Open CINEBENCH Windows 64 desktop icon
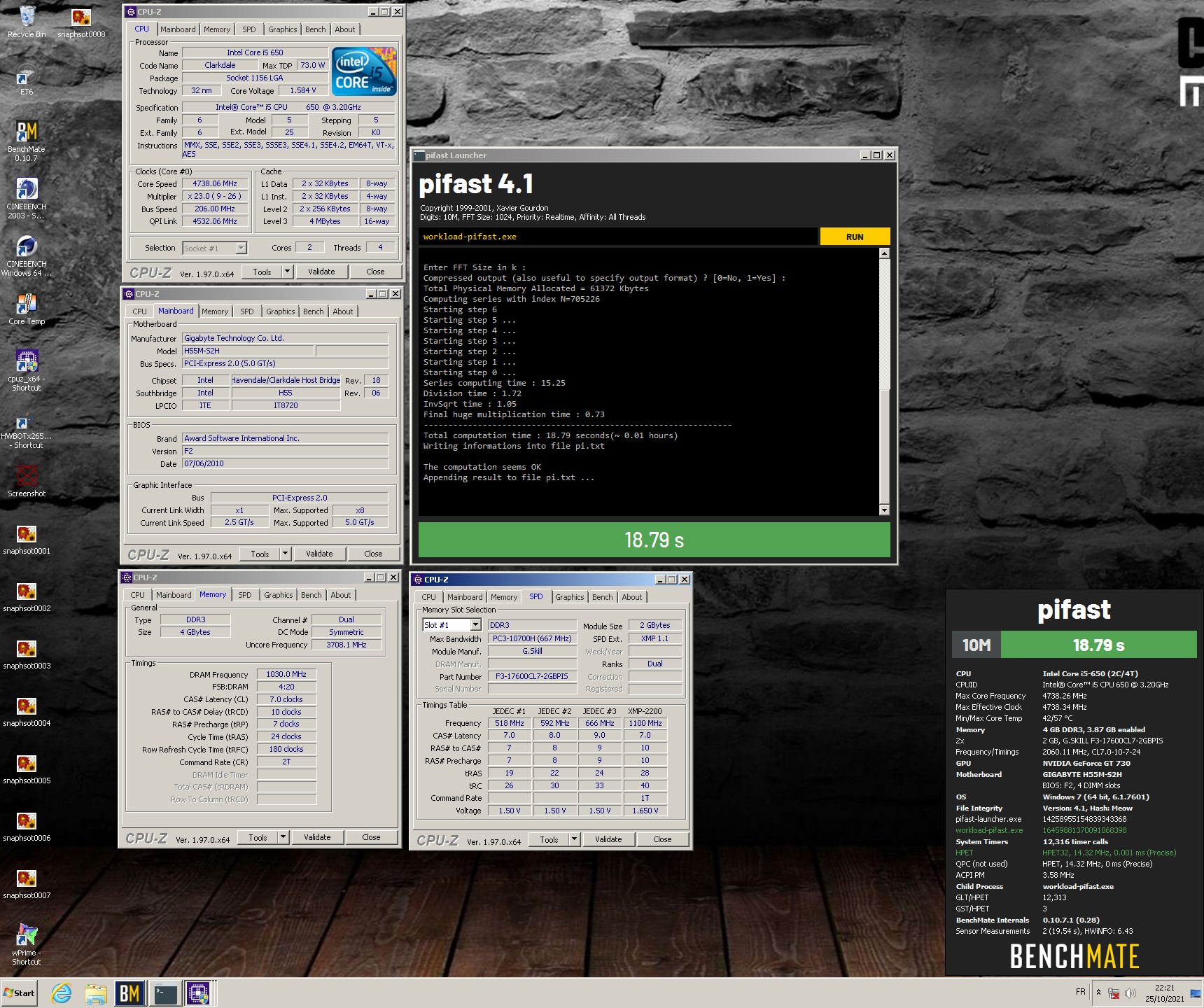Image resolution: width=1204 pixels, height=1008 pixels. (x=27, y=255)
